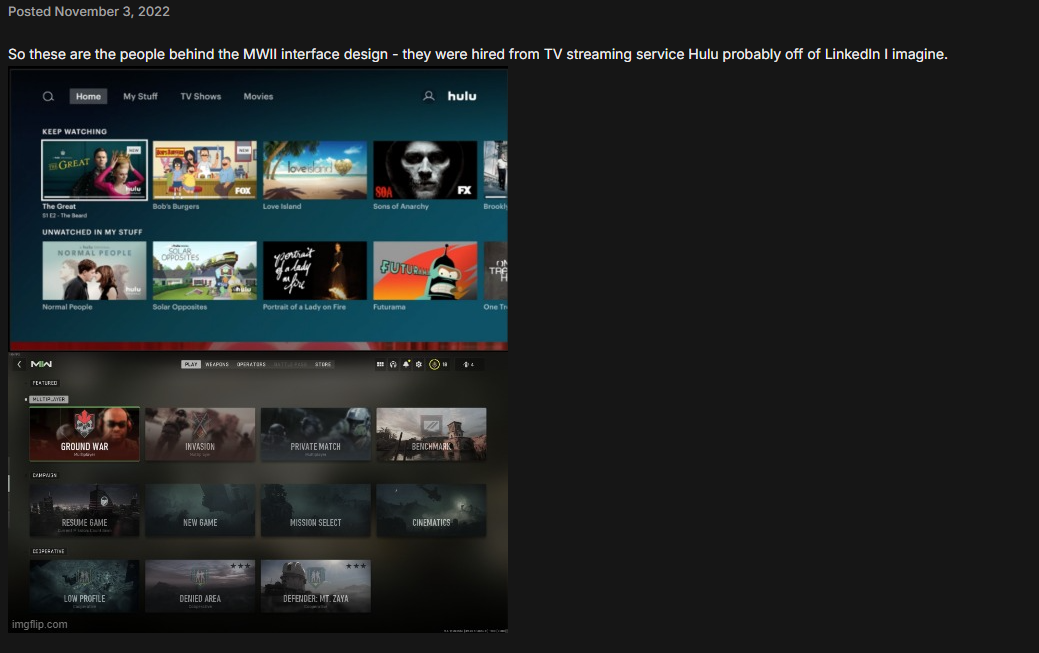Open Portrait of a Lady on Fire thumbnail
Image resolution: width=1039 pixels, height=653 pixels.
315,270
